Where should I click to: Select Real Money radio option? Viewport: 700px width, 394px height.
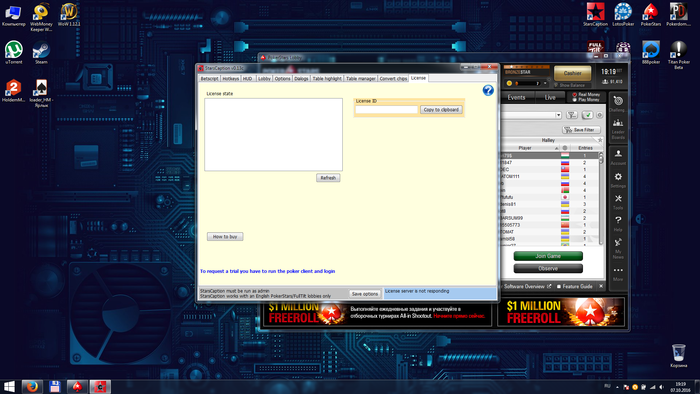coord(587,95)
